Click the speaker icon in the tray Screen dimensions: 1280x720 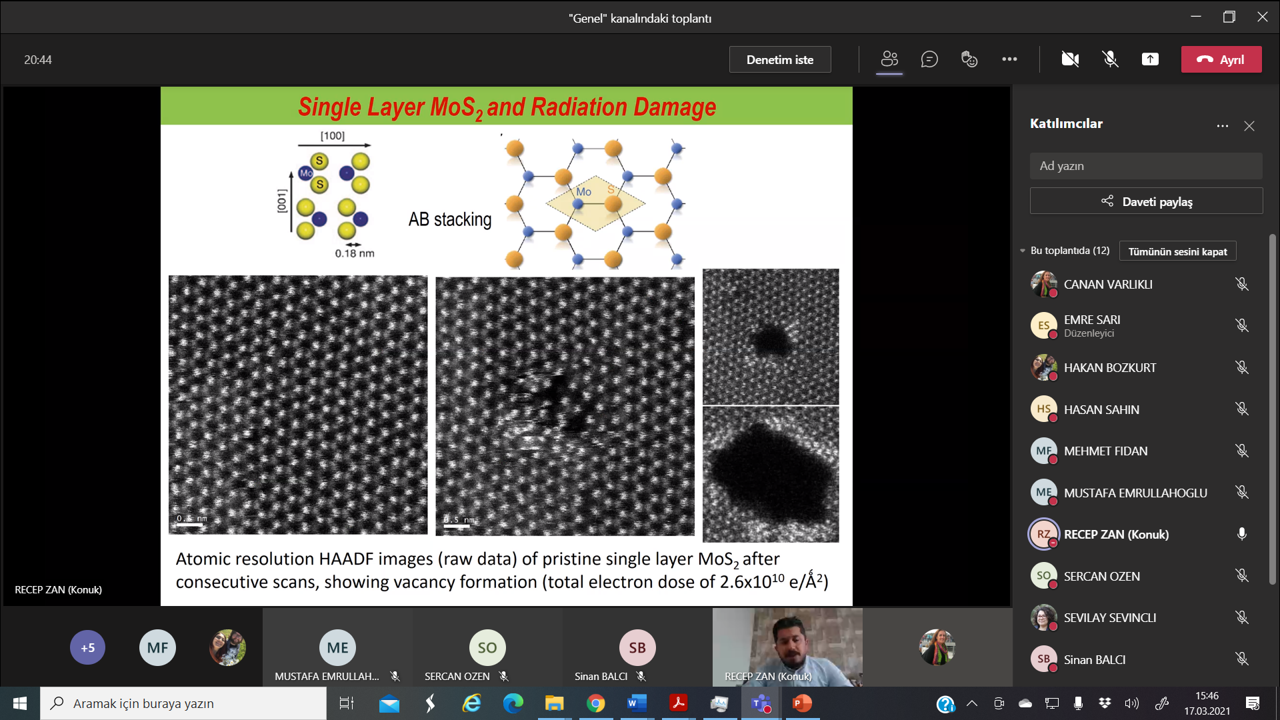pos(1131,705)
